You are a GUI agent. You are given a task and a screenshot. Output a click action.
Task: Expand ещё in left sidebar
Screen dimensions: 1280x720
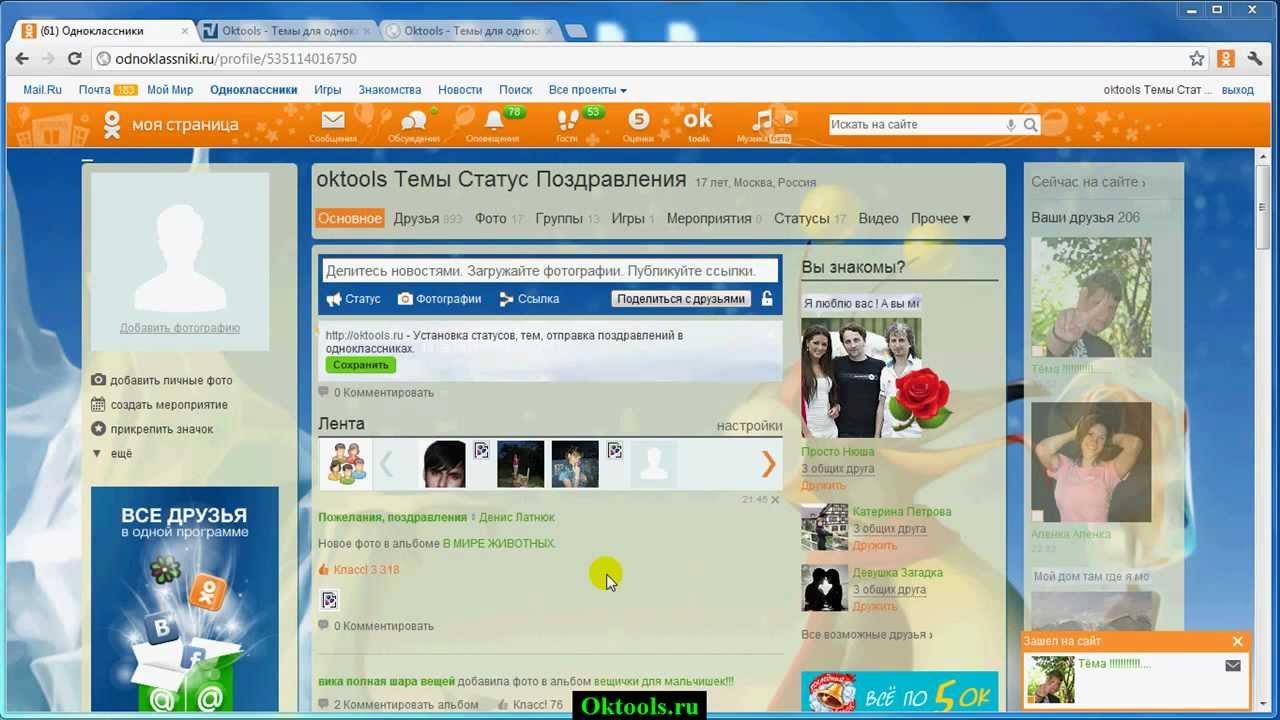112,453
